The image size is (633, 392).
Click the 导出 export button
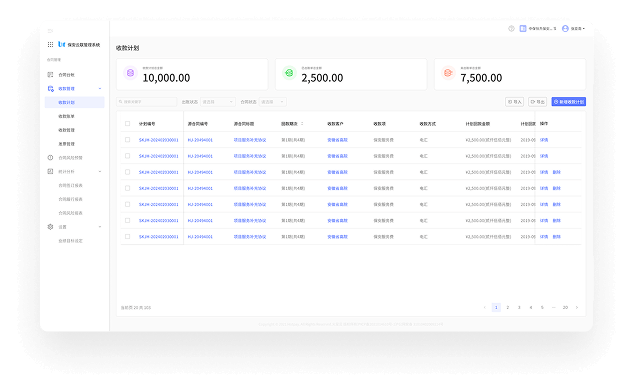[x=537, y=102]
